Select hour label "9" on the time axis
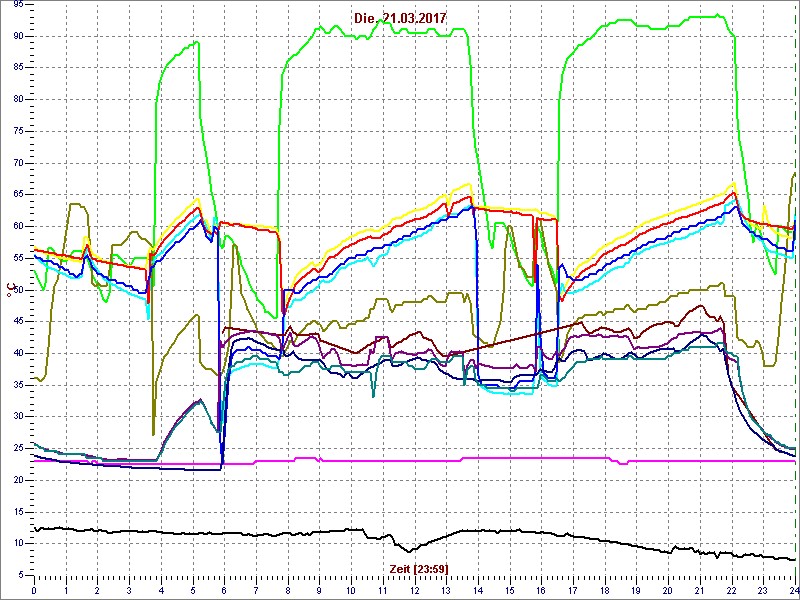 click(x=319, y=589)
